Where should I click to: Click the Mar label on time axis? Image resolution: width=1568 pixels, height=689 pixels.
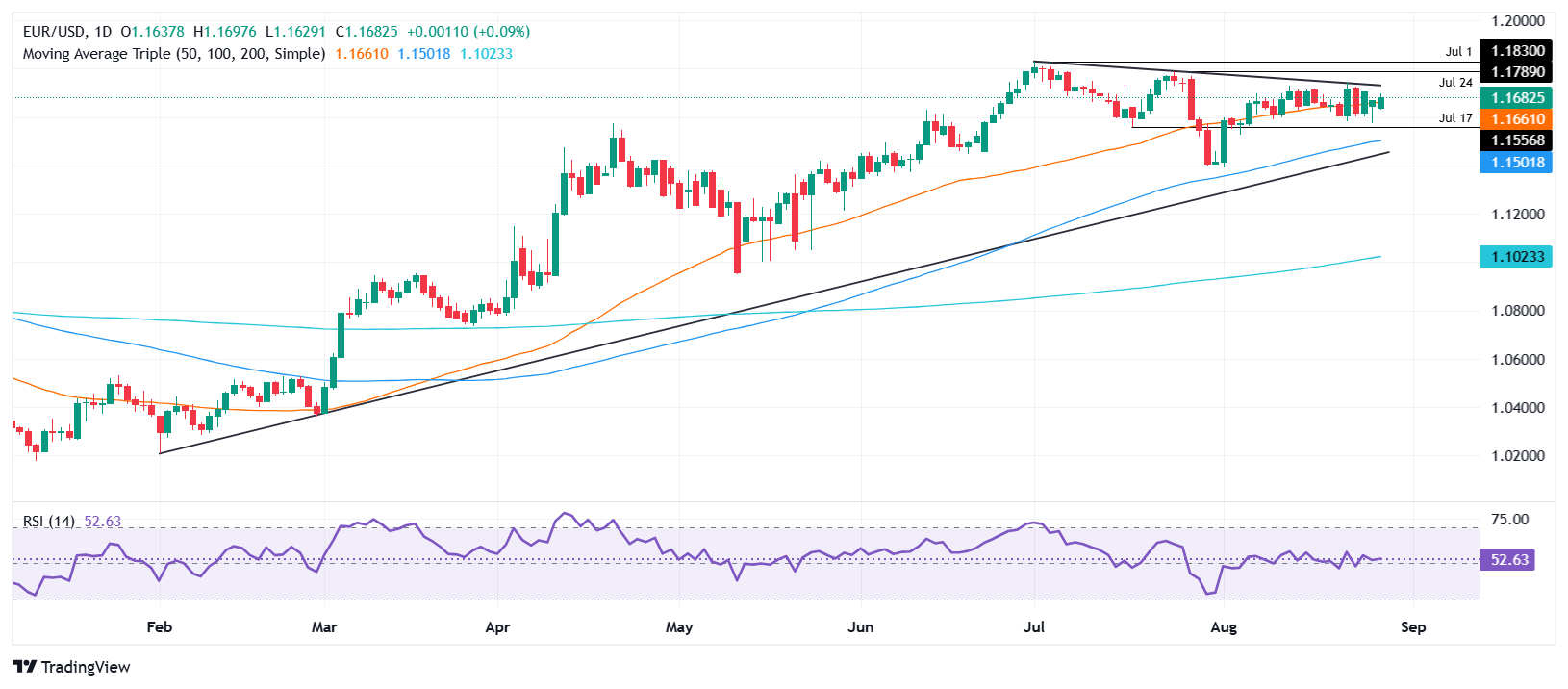(324, 627)
